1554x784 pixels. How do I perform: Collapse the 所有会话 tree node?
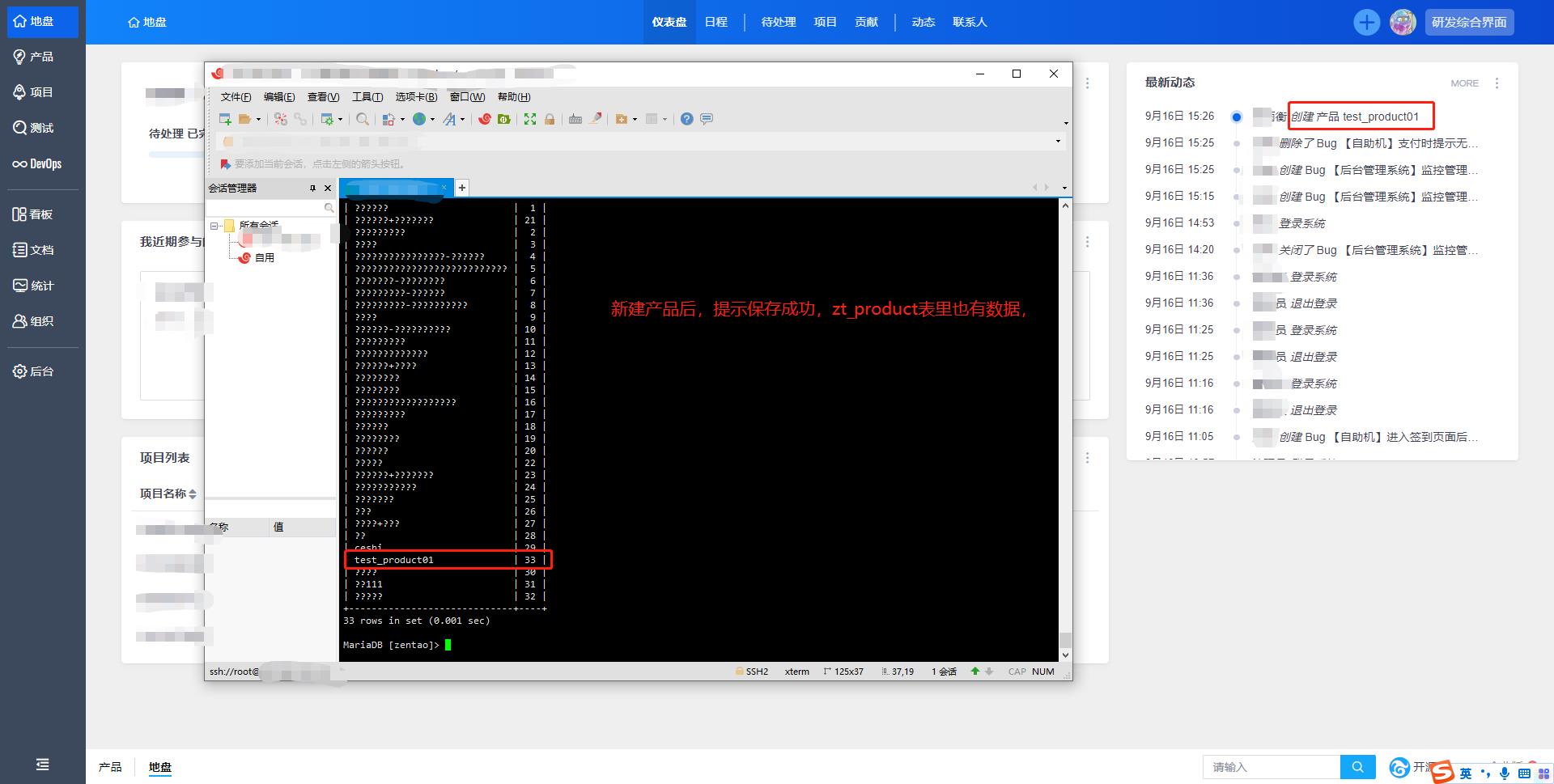click(x=214, y=226)
